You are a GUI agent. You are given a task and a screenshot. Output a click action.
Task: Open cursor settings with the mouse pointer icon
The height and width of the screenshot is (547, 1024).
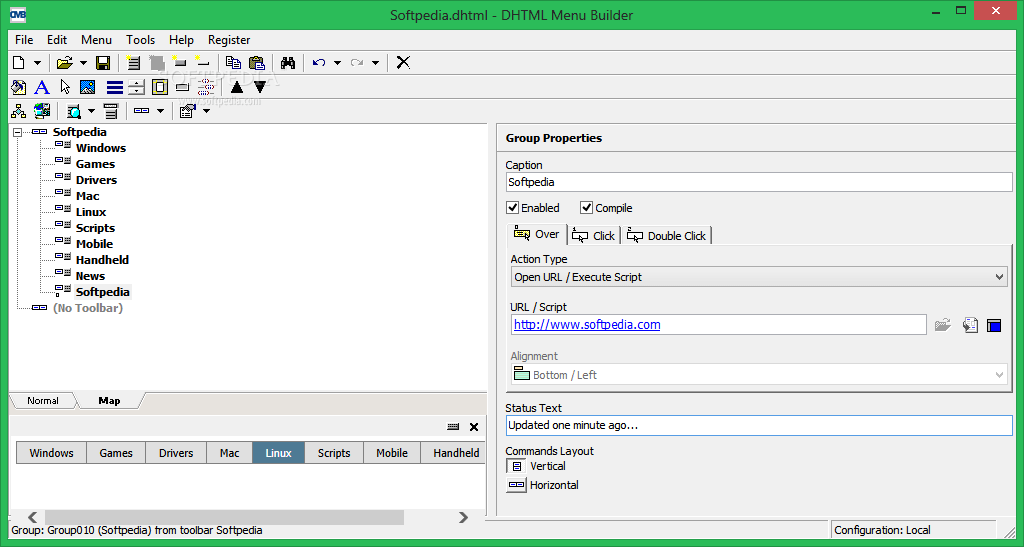(x=65, y=87)
